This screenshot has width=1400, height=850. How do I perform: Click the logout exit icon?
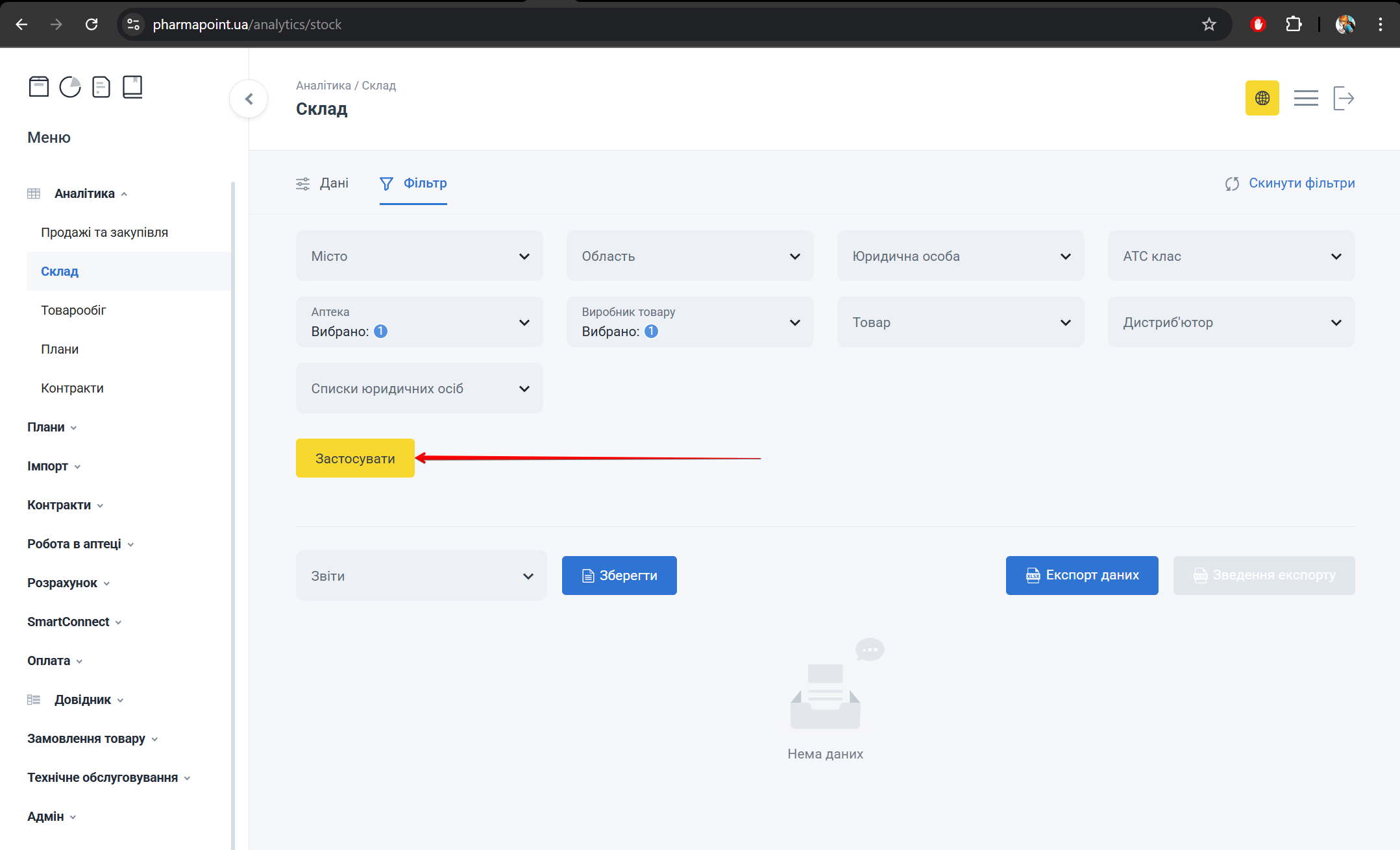coord(1343,98)
